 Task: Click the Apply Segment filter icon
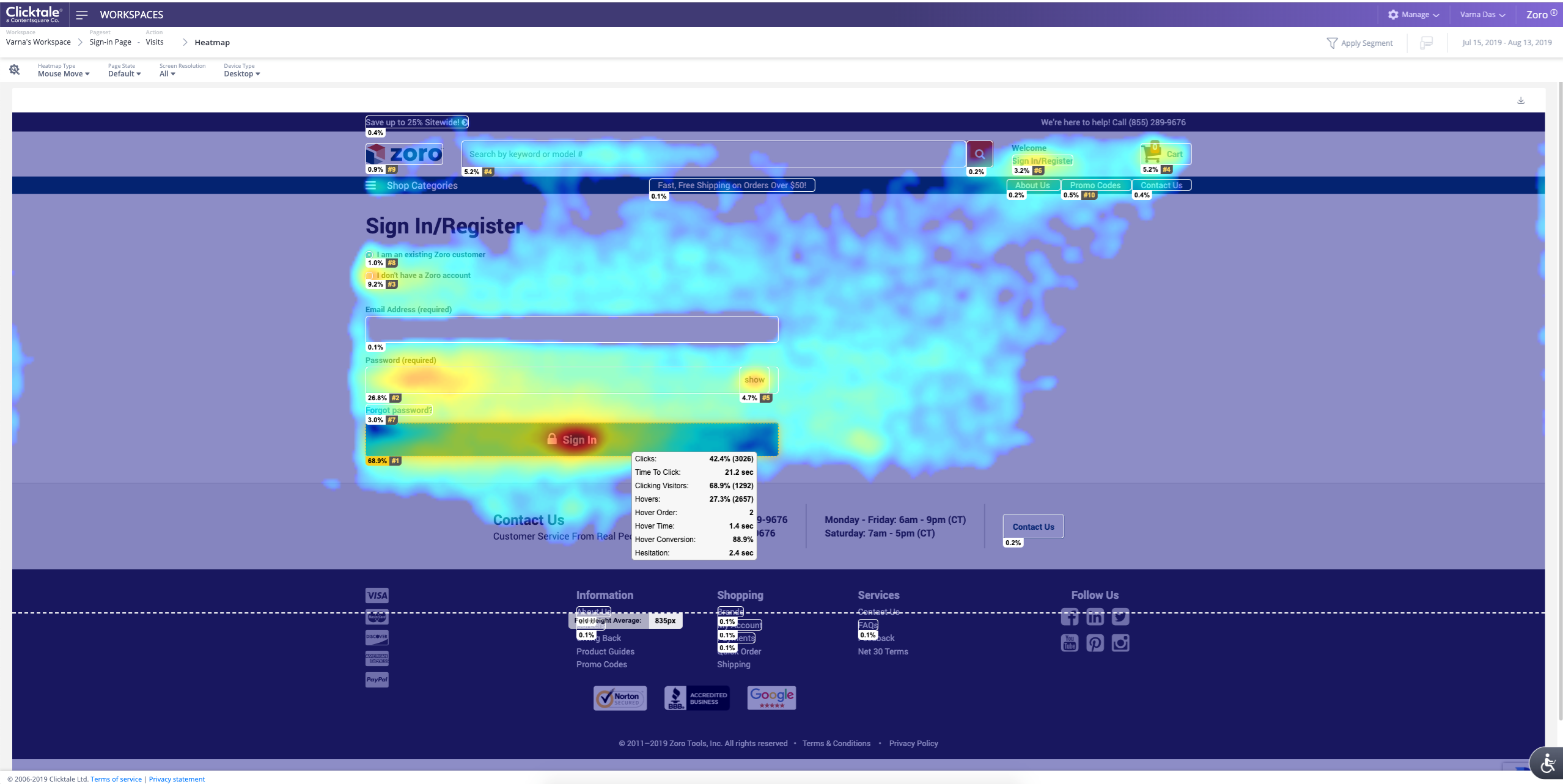(x=1332, y=43)
